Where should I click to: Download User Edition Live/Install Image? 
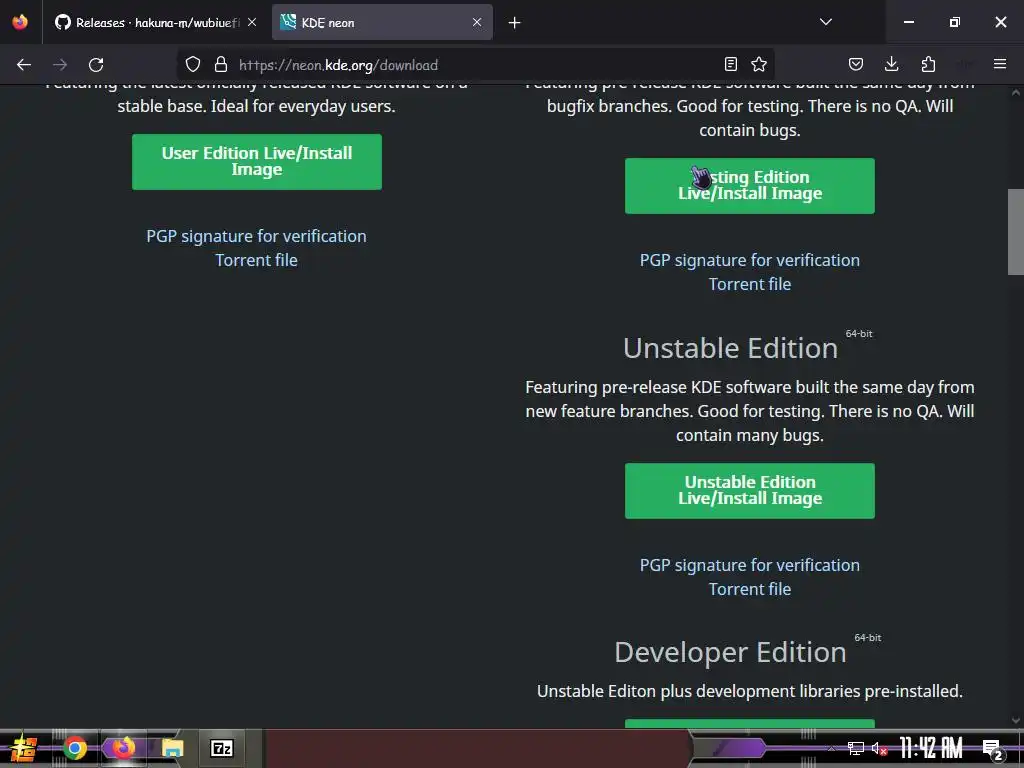pos(257,162)
